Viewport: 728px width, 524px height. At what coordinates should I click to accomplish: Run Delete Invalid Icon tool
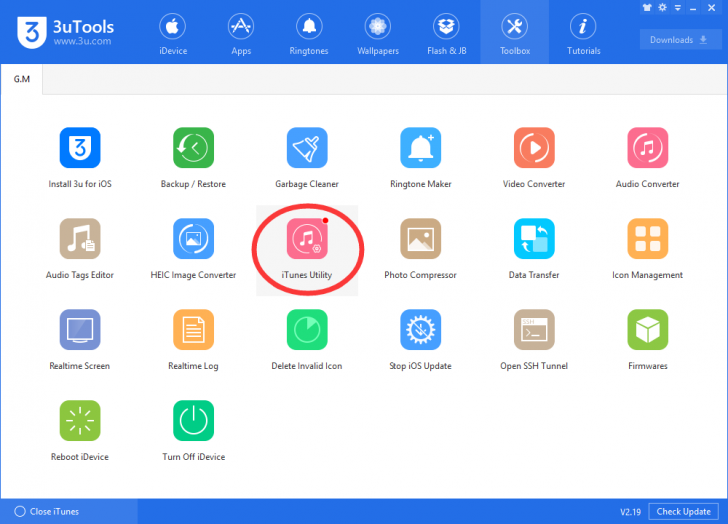307,330
